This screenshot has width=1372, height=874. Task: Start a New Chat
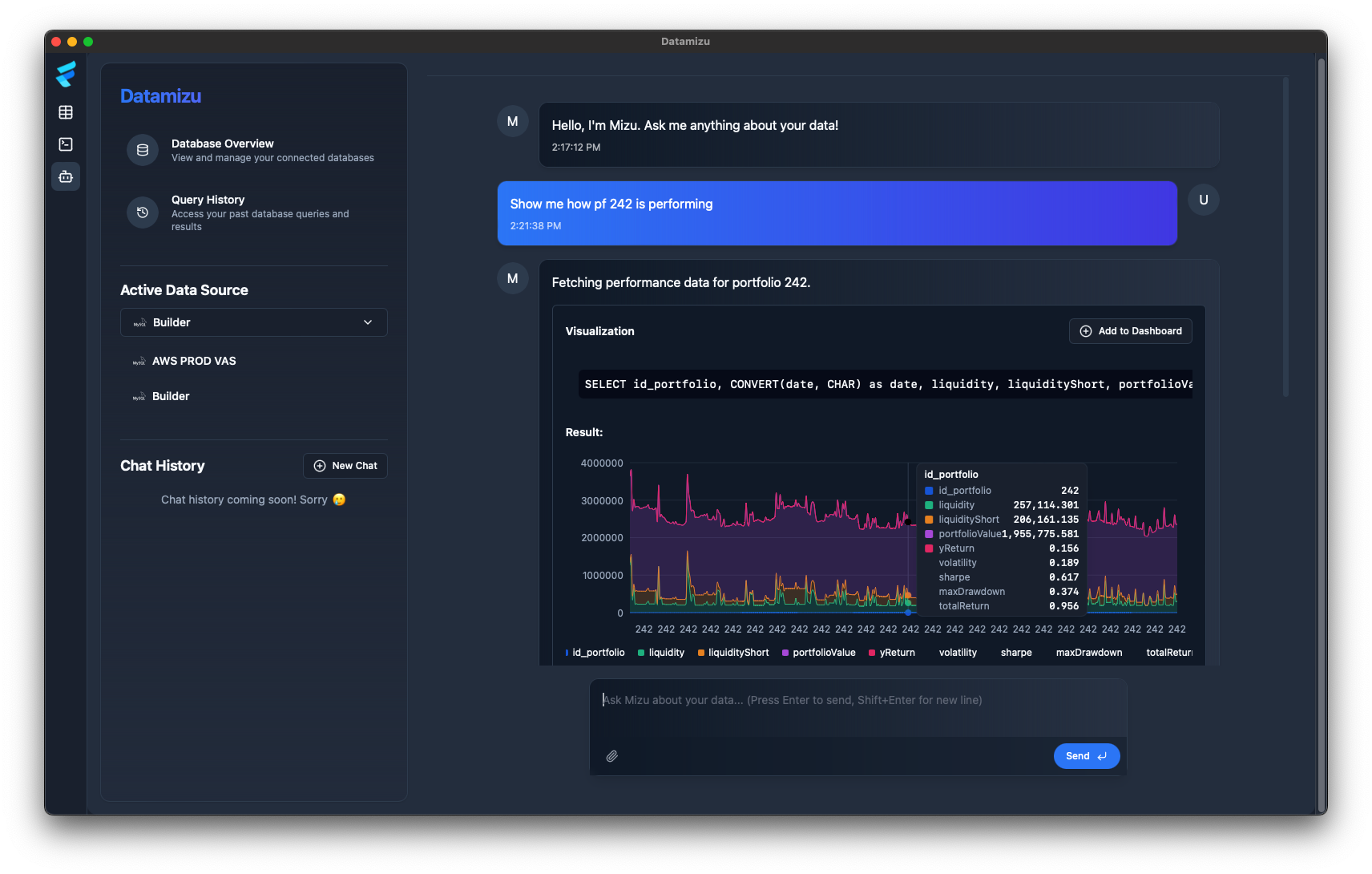click(x=345, y=466)
